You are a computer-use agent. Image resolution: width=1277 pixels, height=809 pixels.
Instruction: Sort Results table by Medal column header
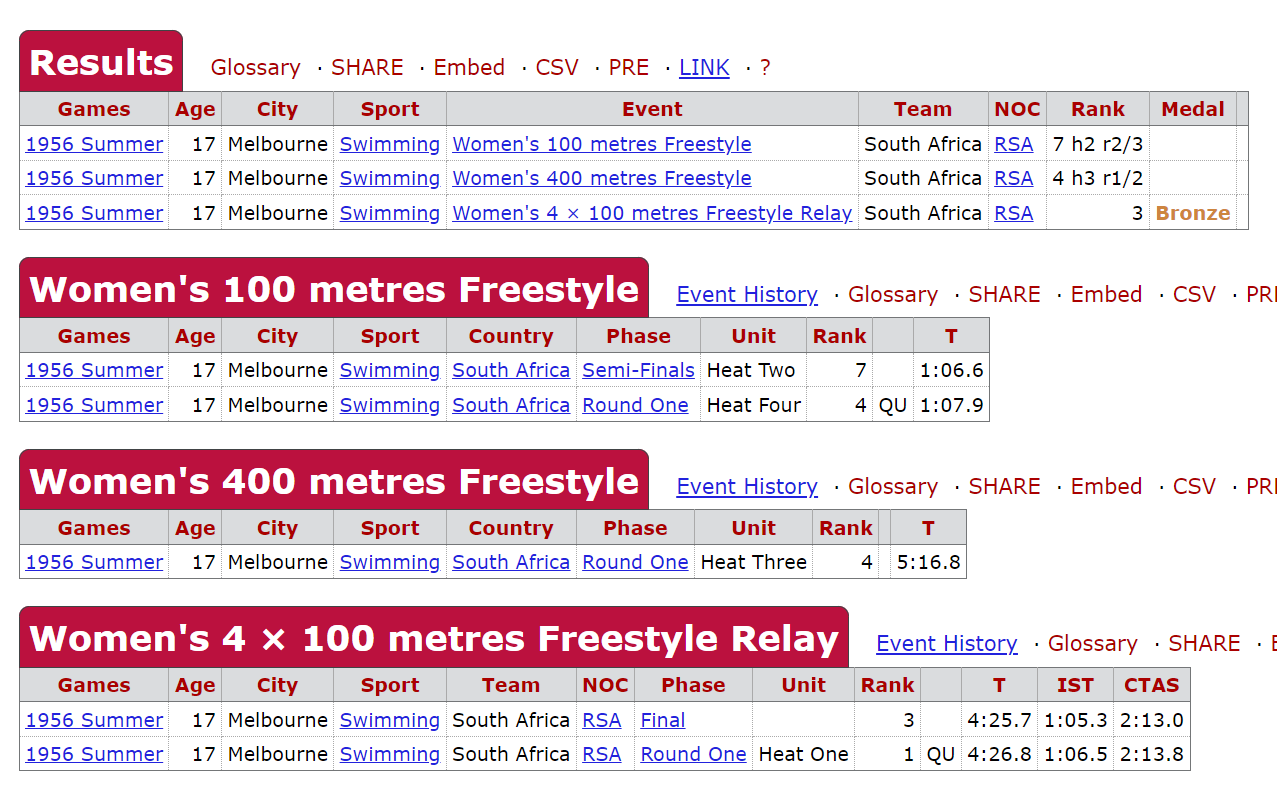coord(1192,110)
